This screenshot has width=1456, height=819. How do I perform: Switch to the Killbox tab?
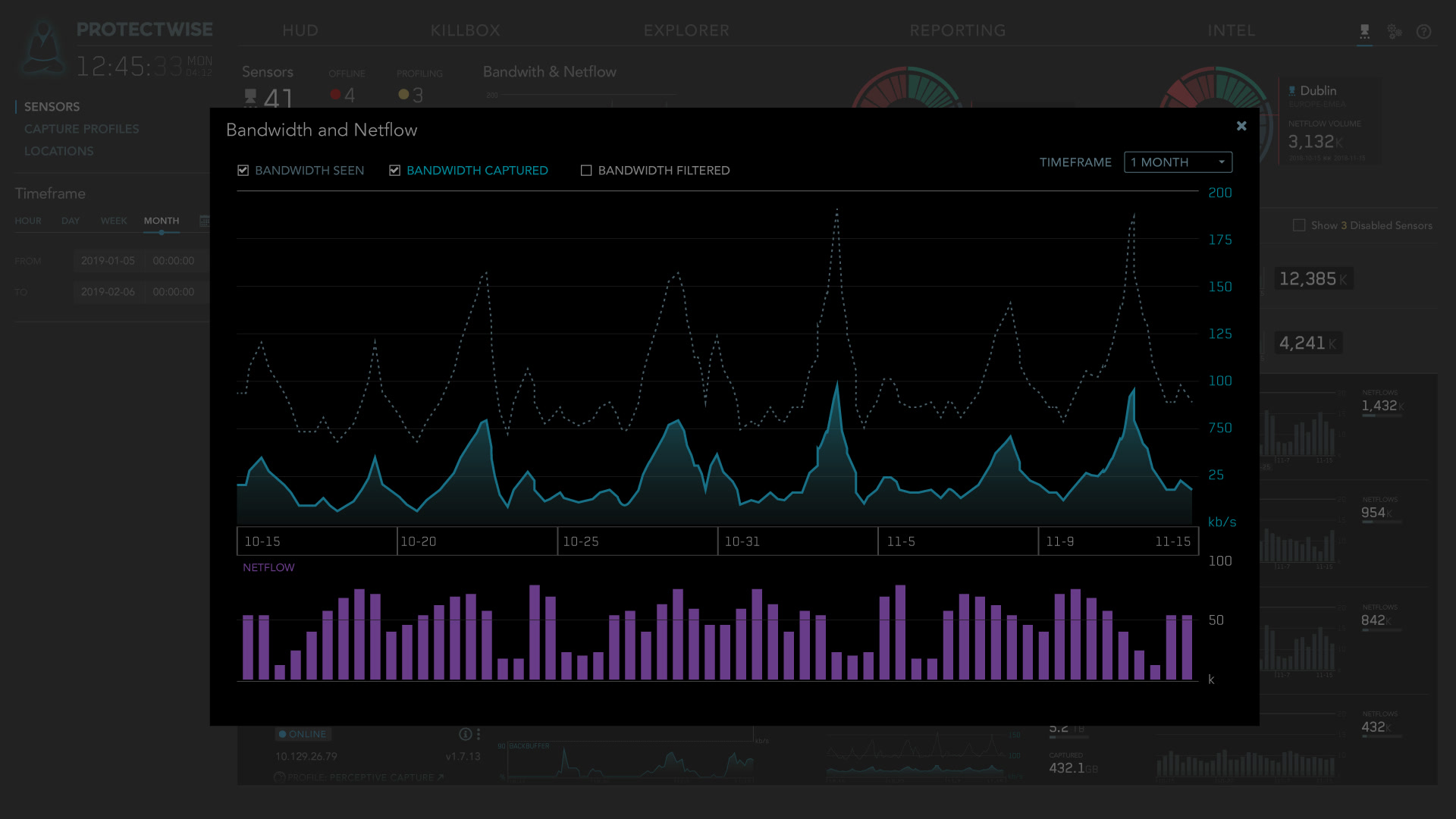tap(465, 30)
